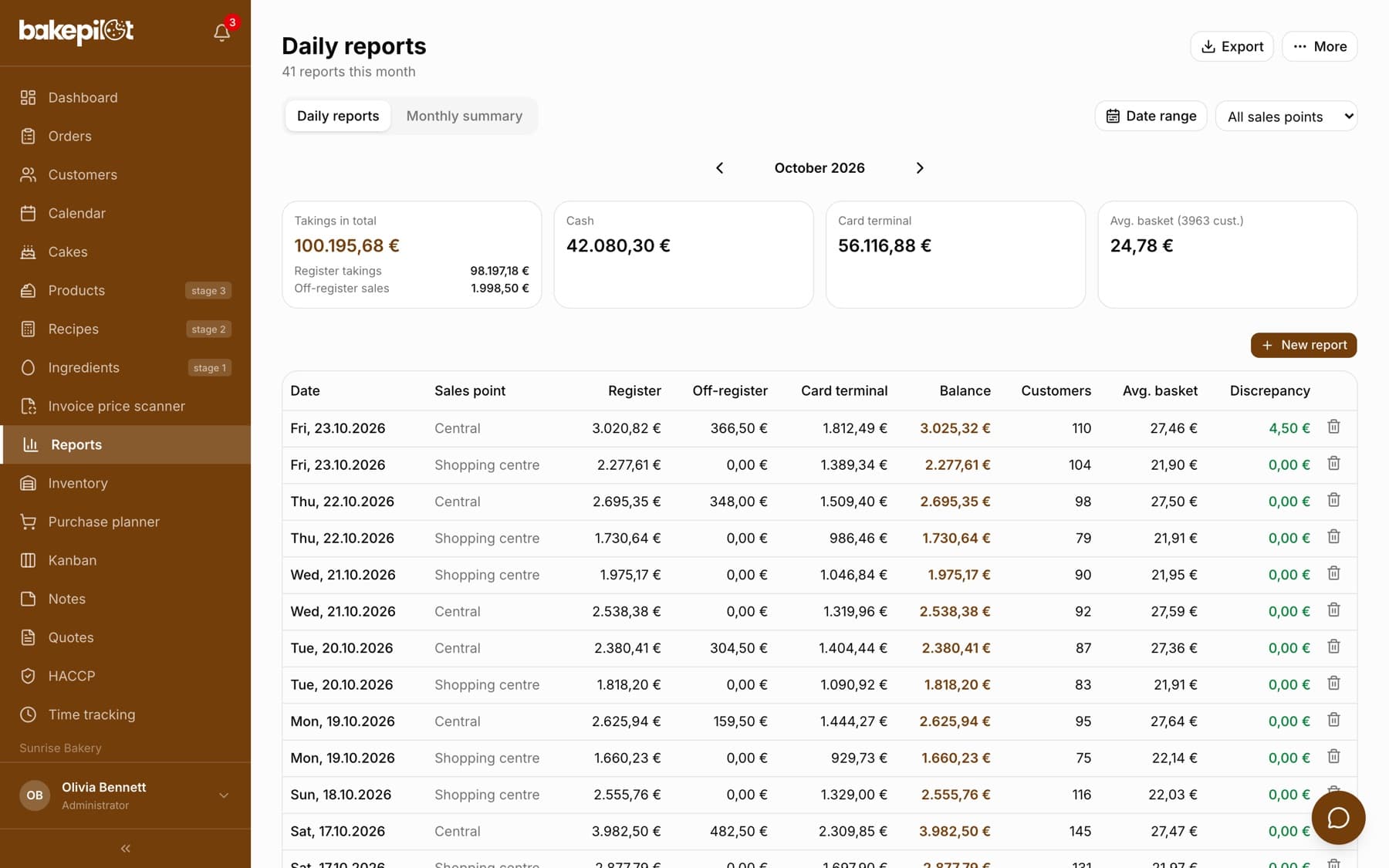Open the Inventory section
The width and height of the screenshot is (1389, 868).
coord(125,483)
